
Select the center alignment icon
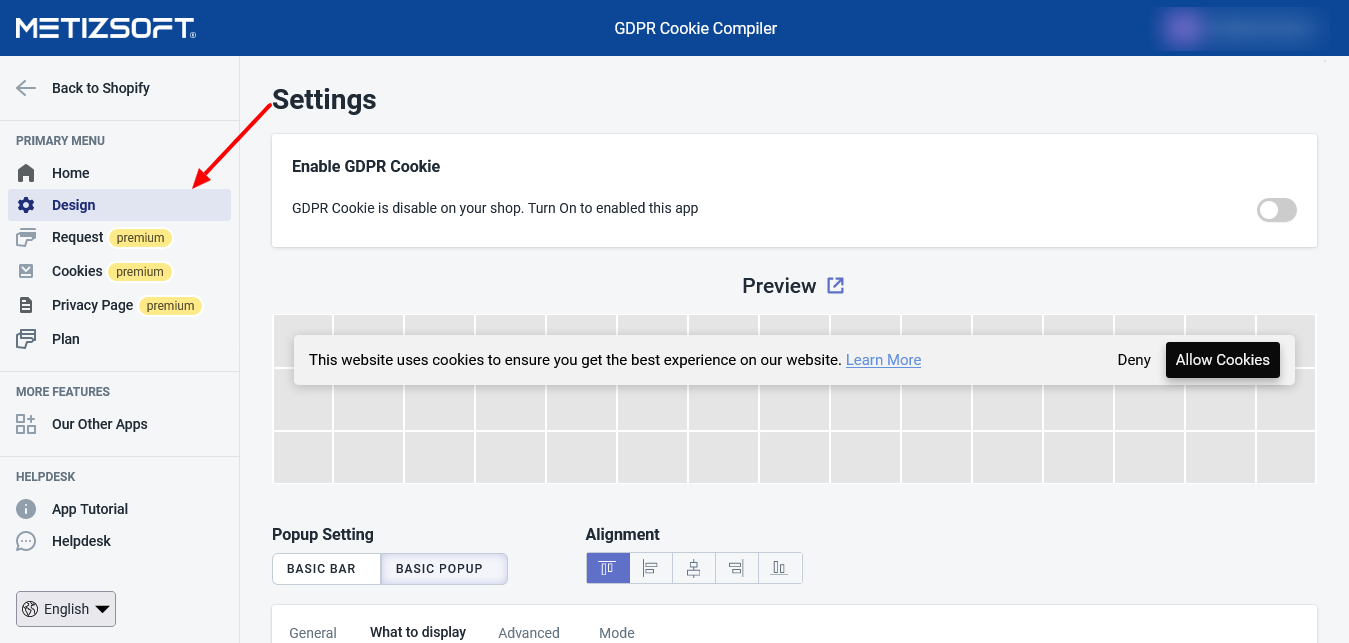pos(693,568)
